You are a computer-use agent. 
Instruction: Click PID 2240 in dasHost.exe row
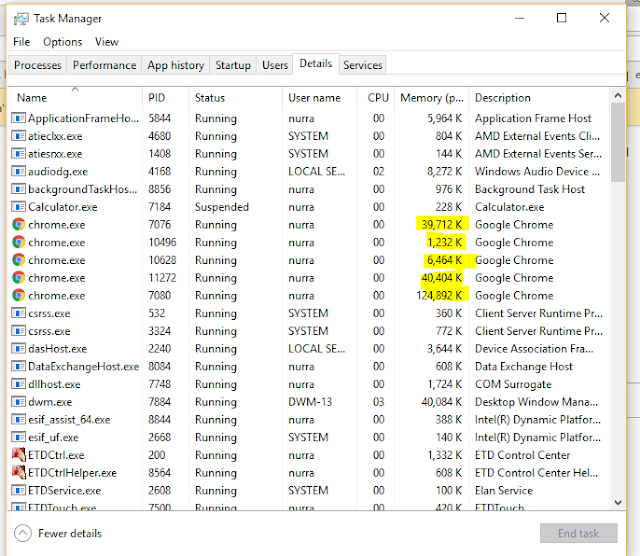[x=160, y=349]
